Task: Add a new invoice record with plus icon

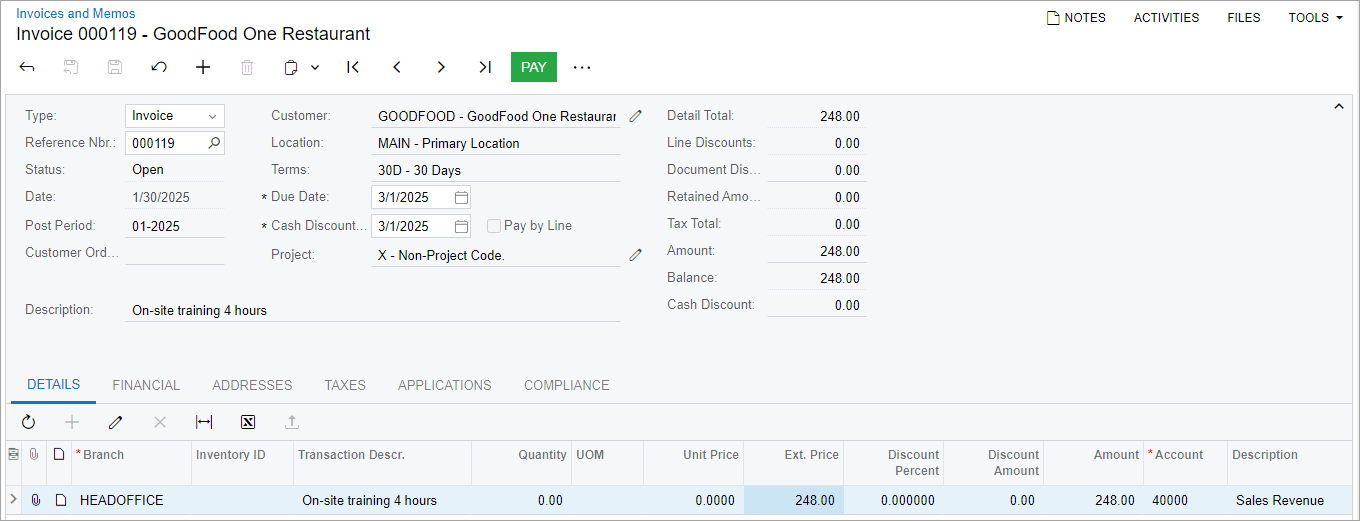Action: [203, 67]
